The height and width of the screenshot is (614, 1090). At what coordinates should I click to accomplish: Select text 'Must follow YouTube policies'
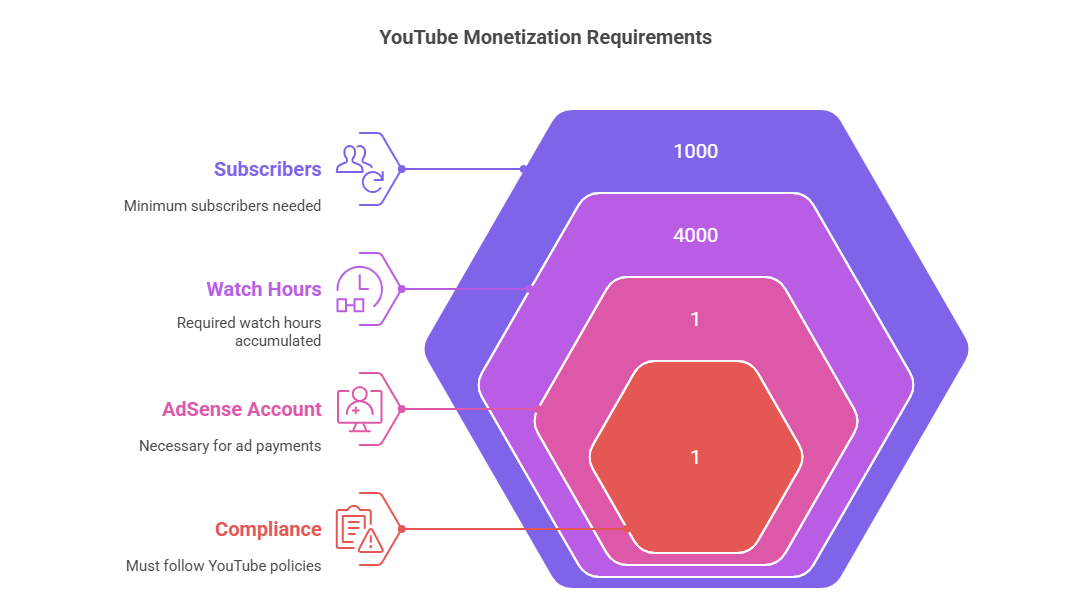tap(224, 566)
